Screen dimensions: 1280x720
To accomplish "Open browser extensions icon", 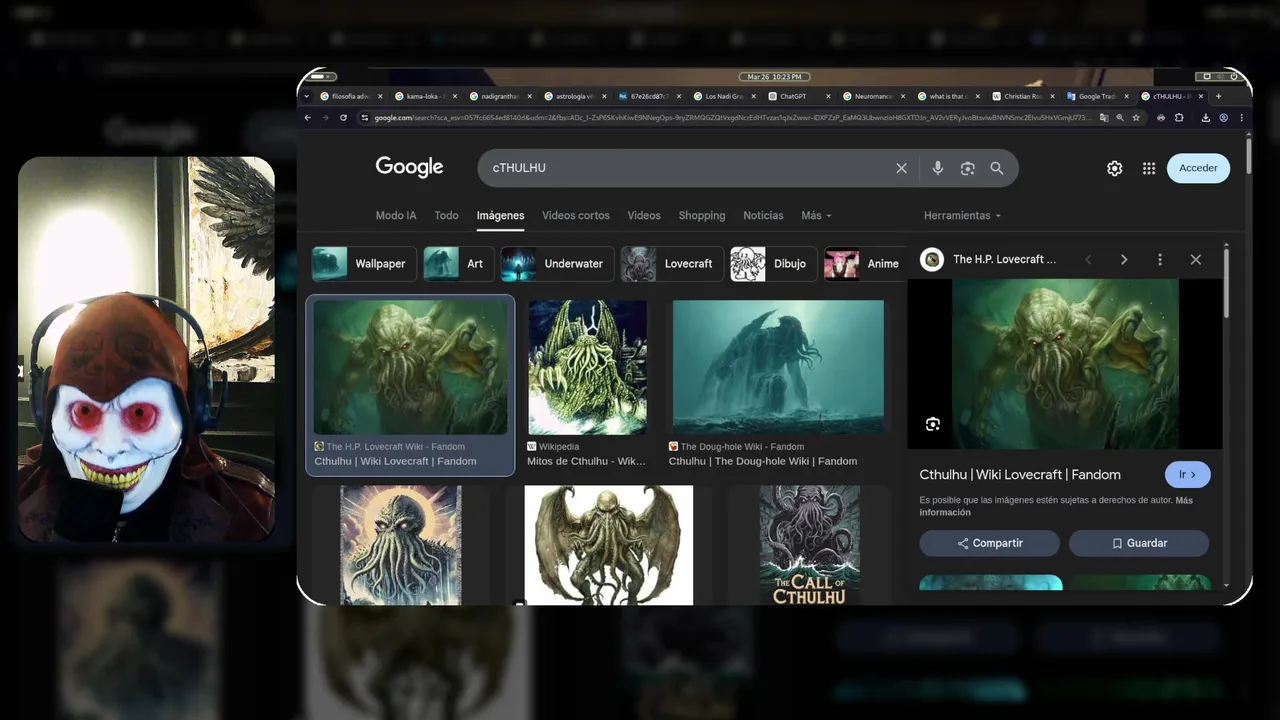I will 1179,117.
